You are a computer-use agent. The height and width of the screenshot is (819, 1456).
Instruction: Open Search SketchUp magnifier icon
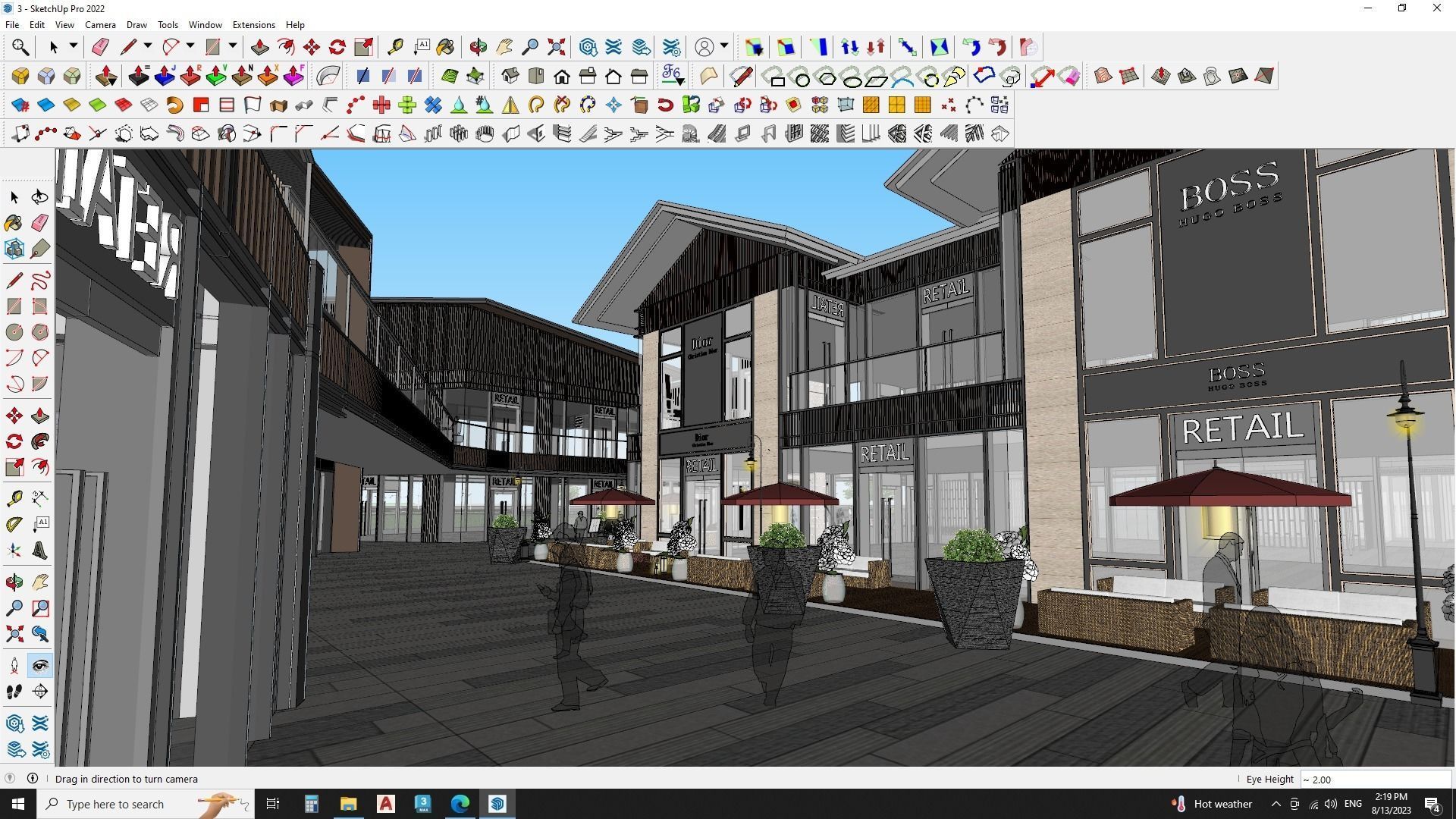20,47
